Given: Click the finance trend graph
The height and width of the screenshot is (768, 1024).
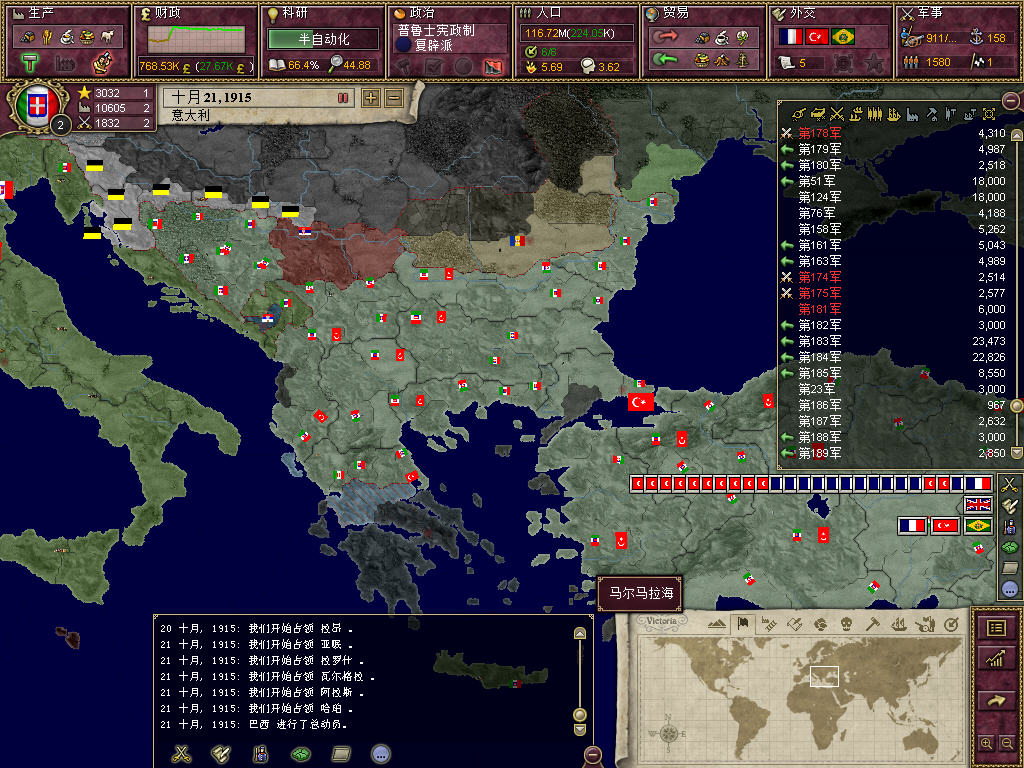Looking at the screenshot, I should click(x=196, y=40).
